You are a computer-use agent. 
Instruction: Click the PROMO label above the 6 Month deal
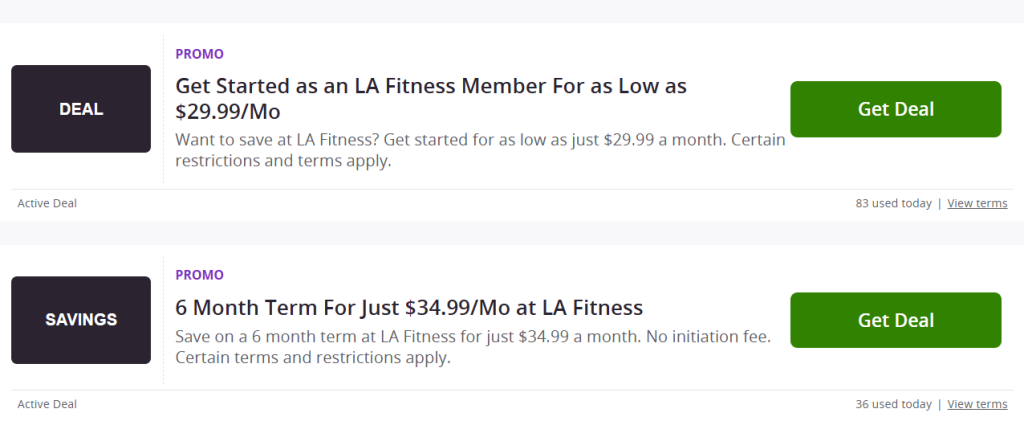point(199,275)
